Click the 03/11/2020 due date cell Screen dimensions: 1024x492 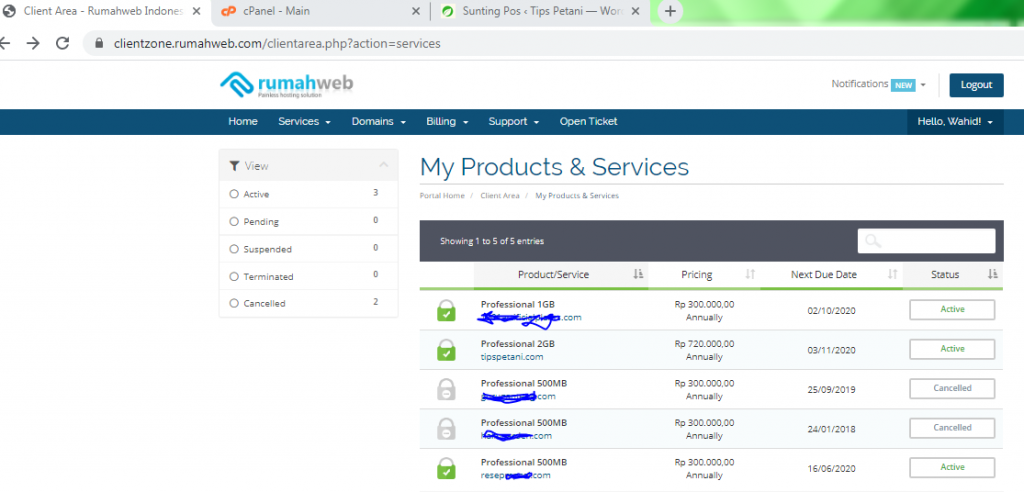[831, 350]
